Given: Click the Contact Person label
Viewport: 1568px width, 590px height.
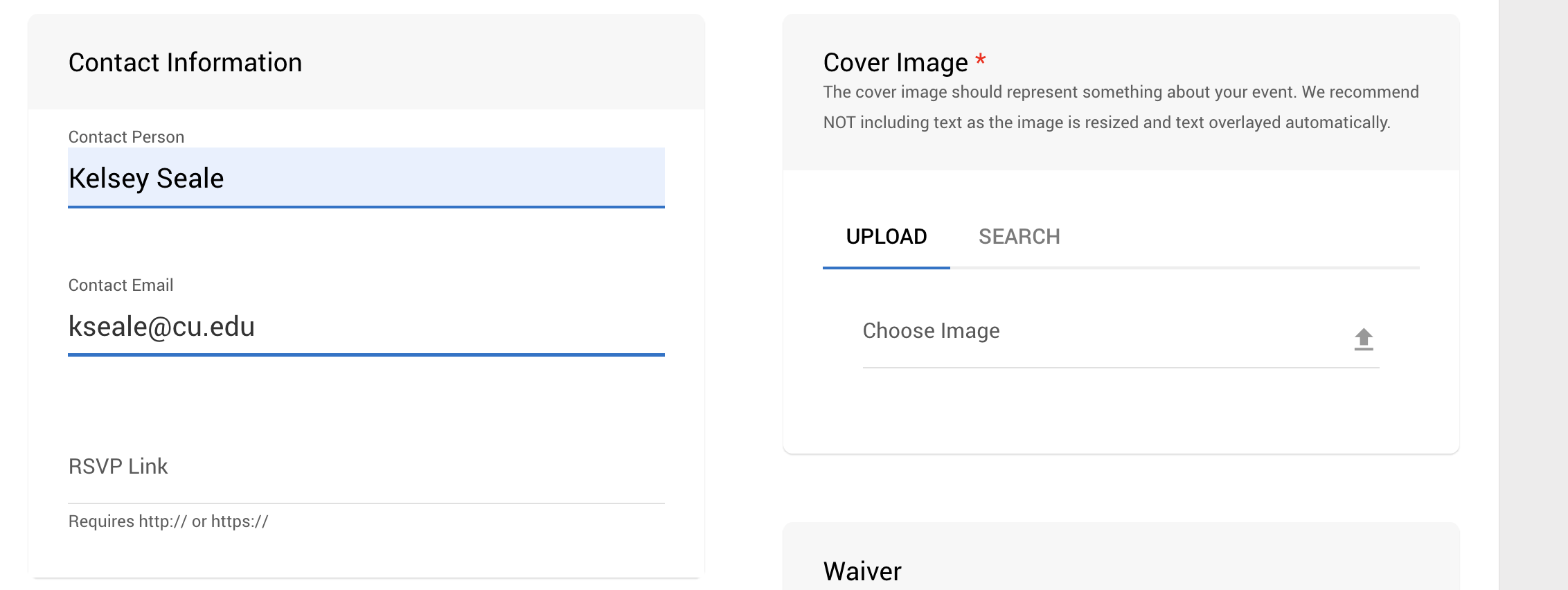Looking at the screenshot, I should click(126, 137).
